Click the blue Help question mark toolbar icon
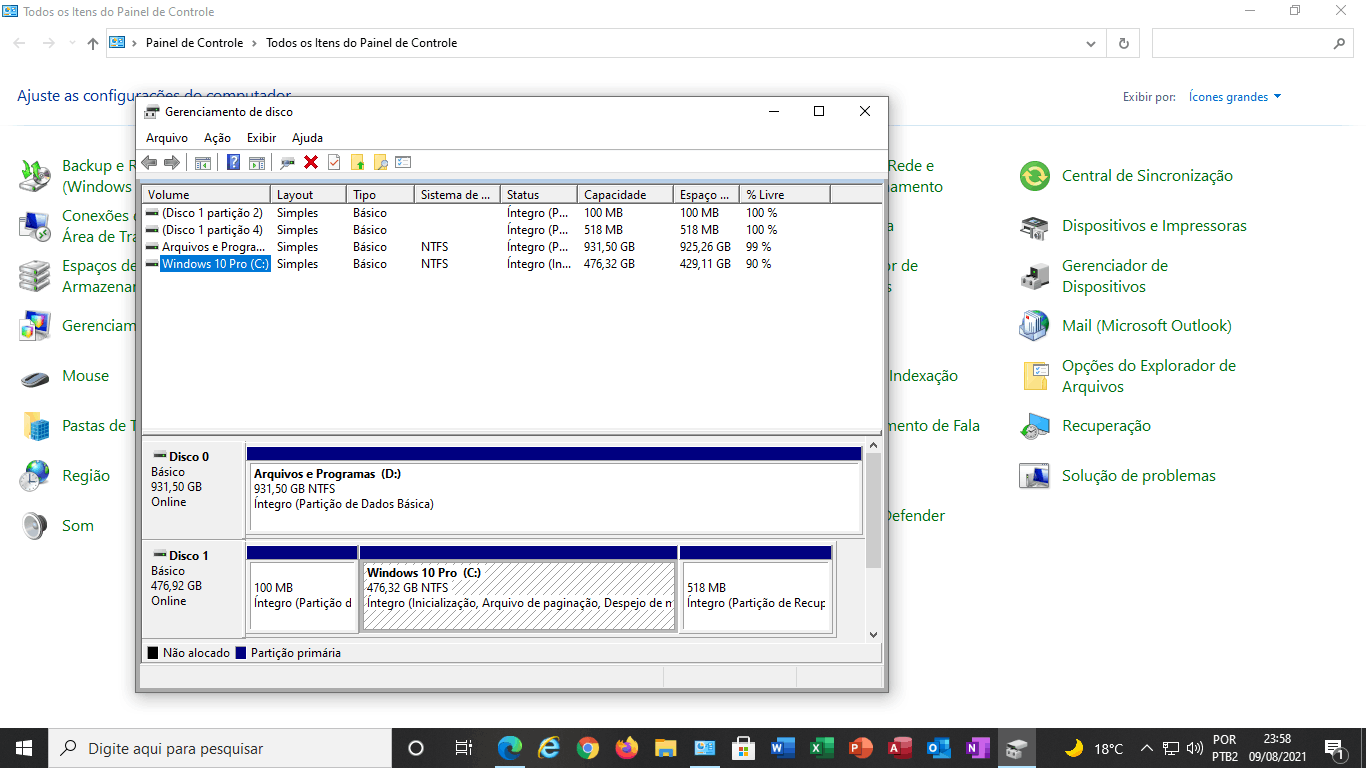The width and height of the screenshot is (1366, 768). coord(233,162)
